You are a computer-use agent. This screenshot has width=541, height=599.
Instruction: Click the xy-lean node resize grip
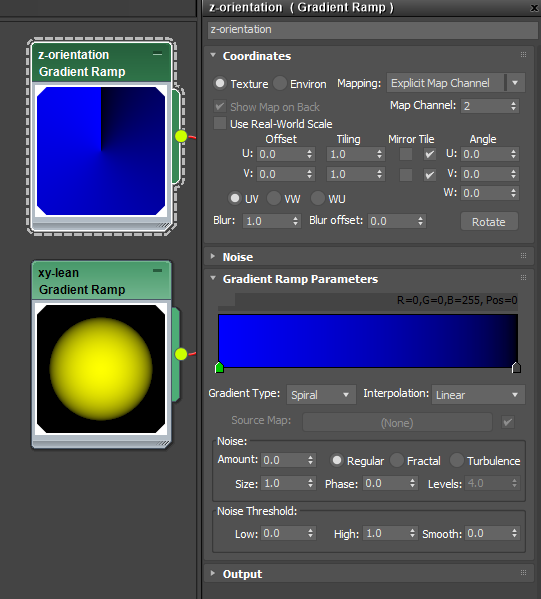[x=164, y=443]
